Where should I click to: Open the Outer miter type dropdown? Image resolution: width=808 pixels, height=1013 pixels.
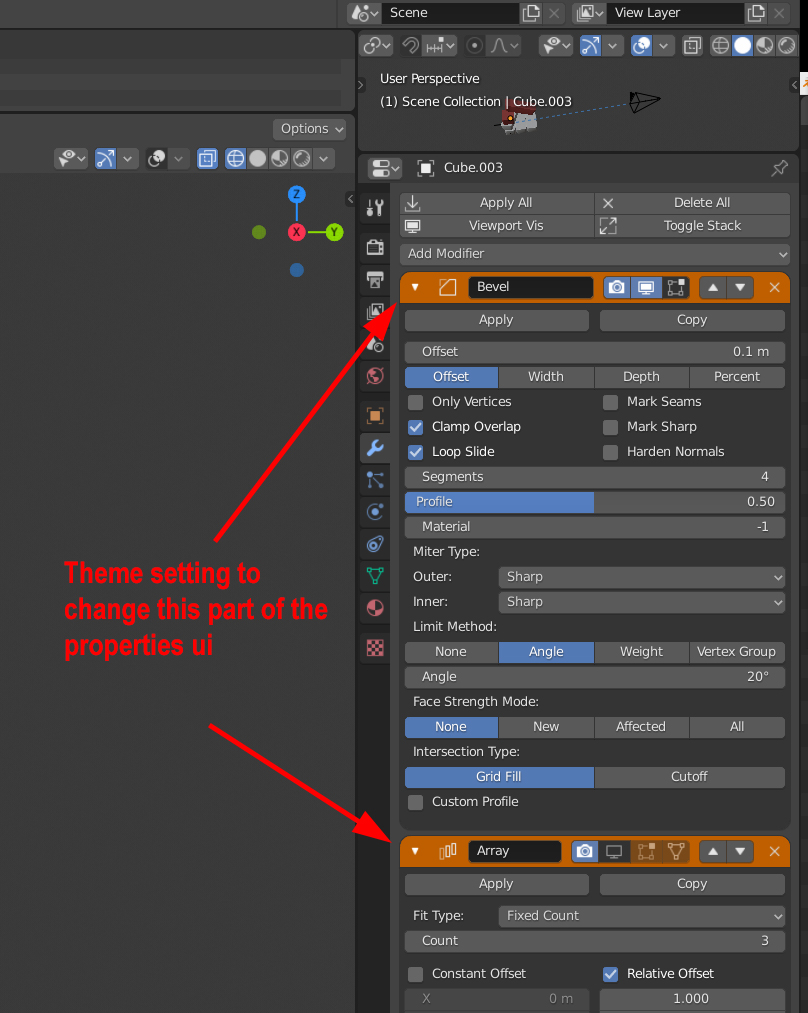coord(642,577)
